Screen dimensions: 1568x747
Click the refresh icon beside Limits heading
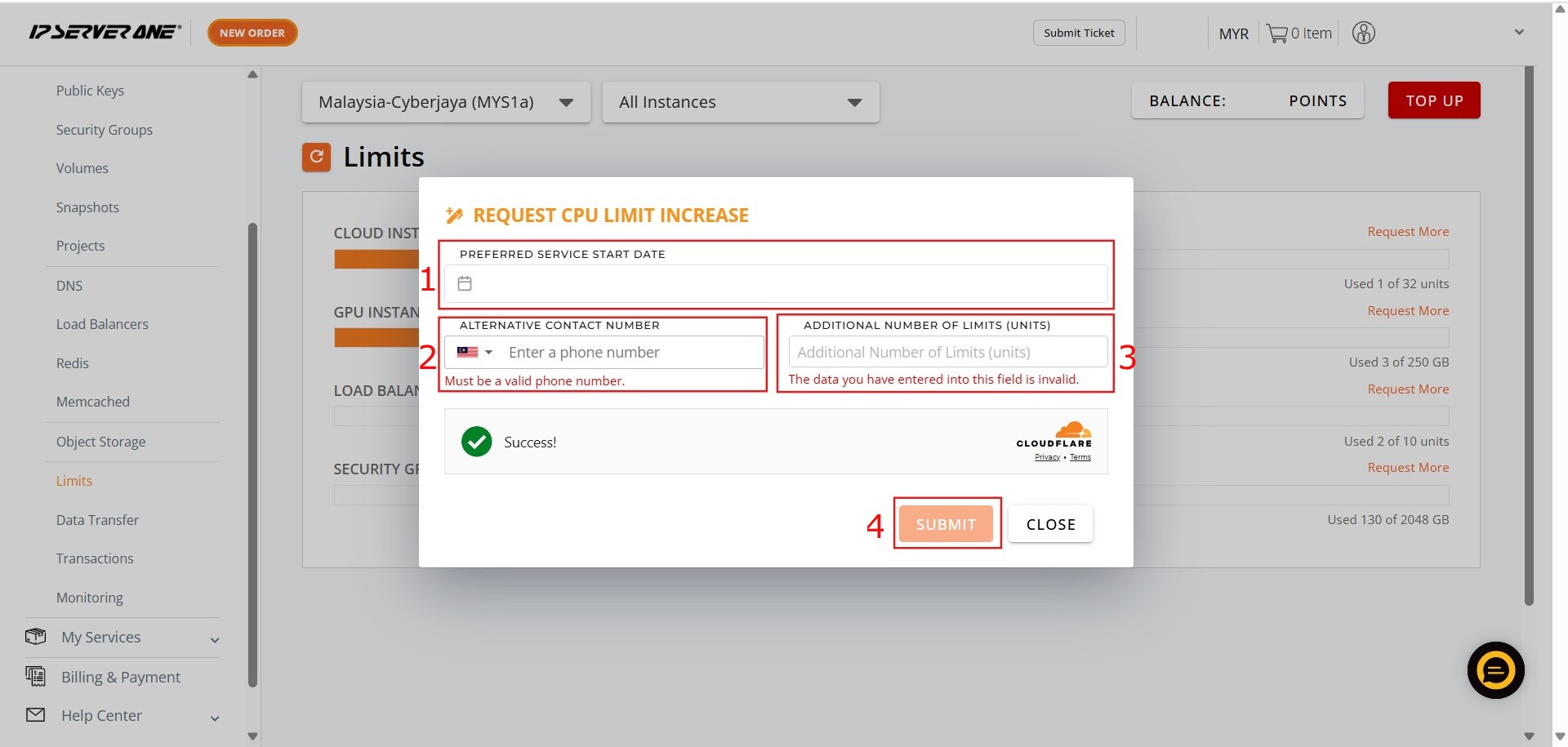[x=316, y=157]
